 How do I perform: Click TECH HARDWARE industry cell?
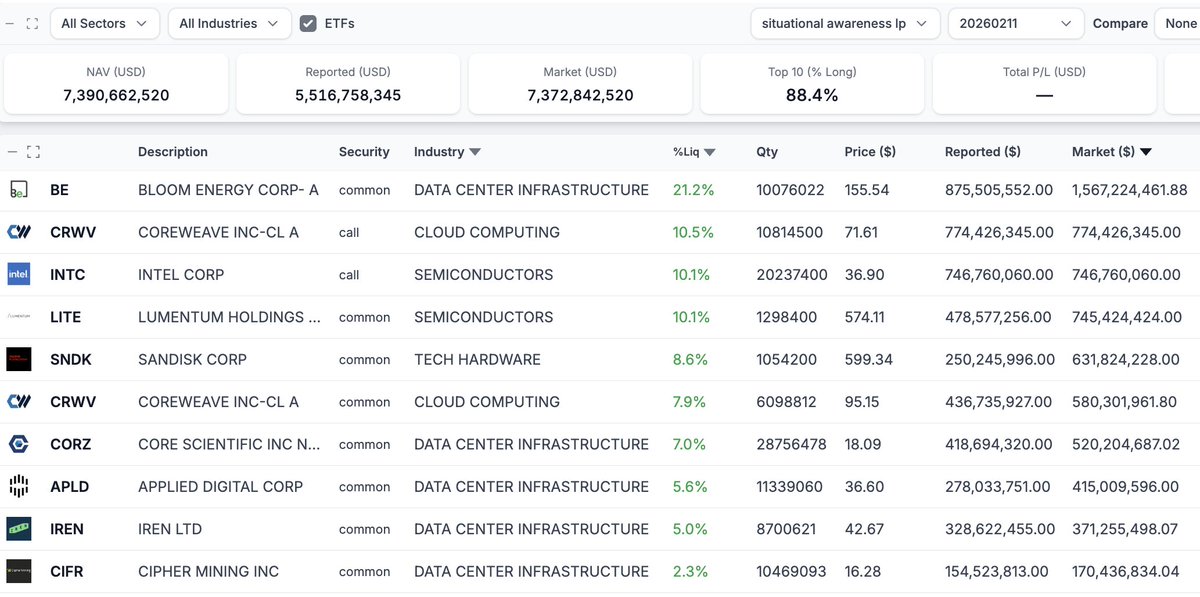(x=477, y=360)
